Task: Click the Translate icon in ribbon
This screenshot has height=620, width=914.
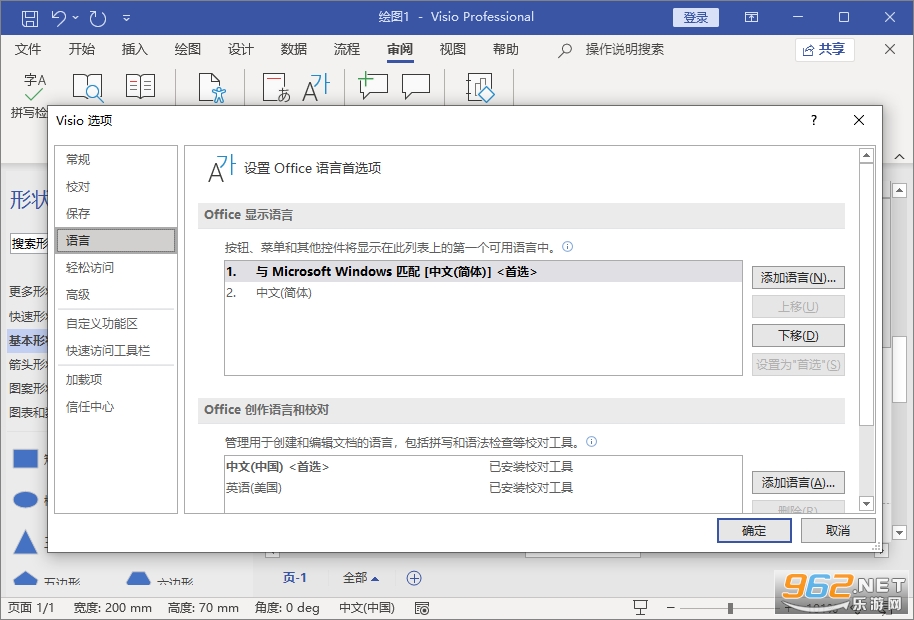Action: pos(276,87)
